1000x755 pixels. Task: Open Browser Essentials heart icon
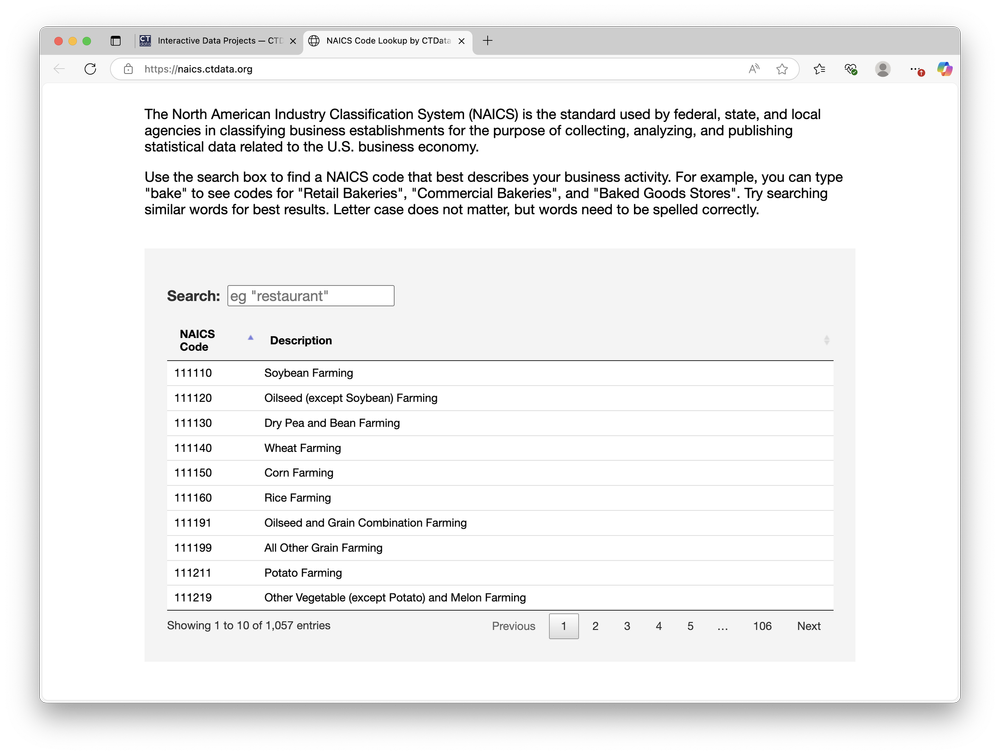851,69
